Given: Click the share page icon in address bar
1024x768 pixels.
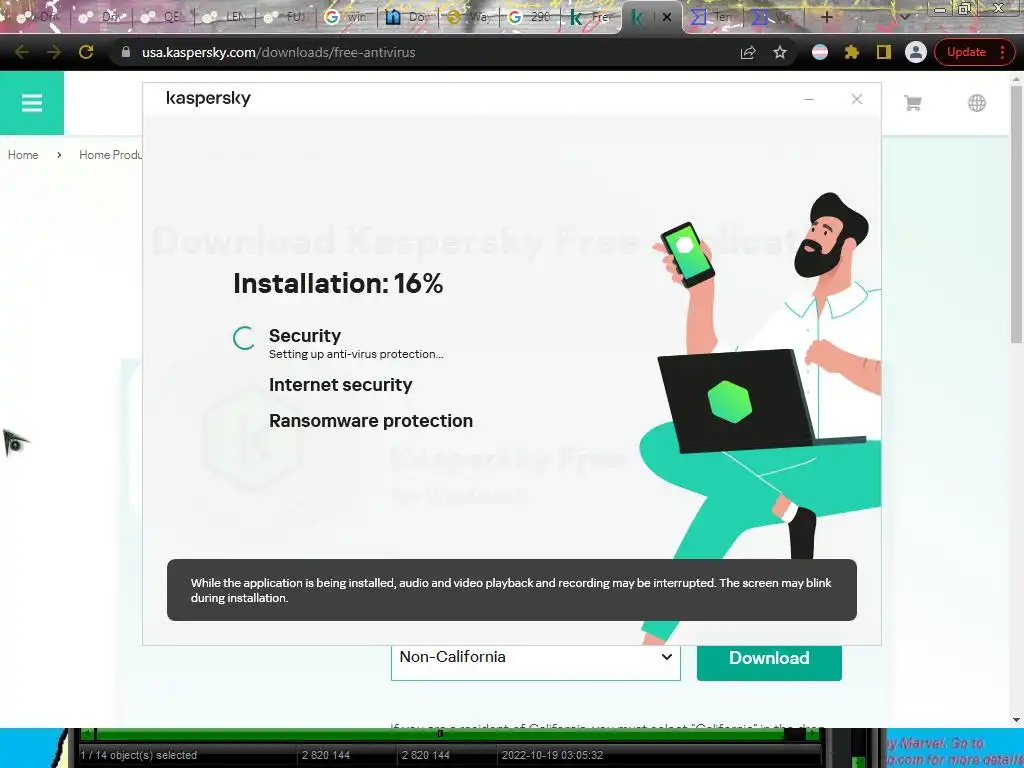Looking at the screenshot, I should tap(748, 52).
